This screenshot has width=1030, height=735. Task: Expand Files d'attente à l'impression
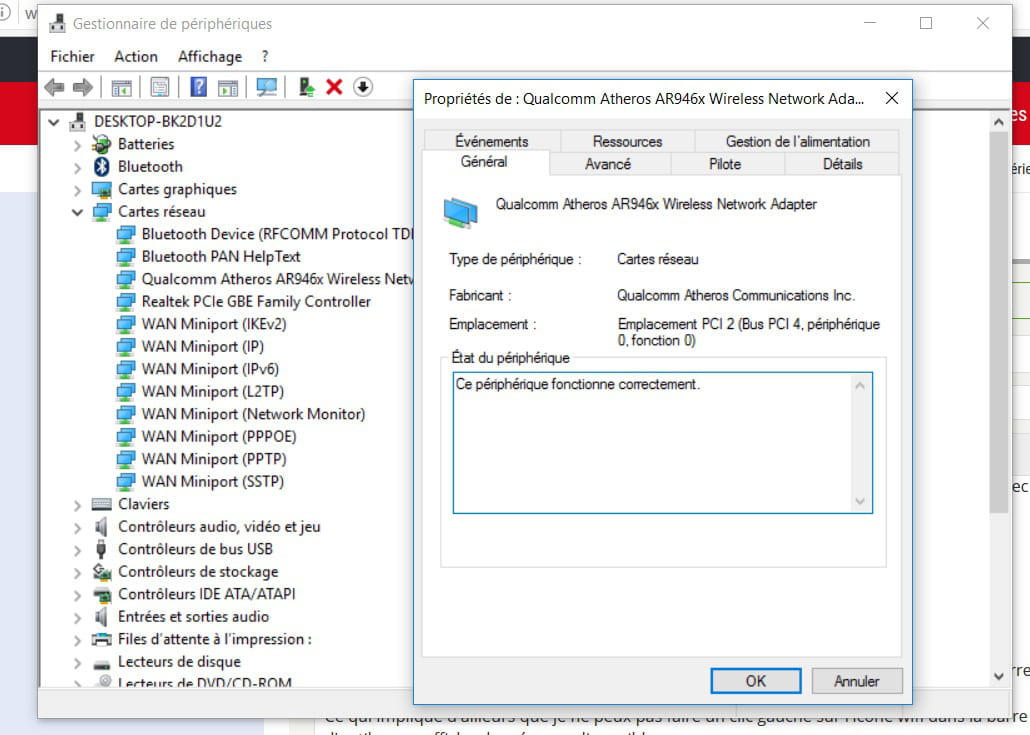pyautogui.click(x=78, y=640)
